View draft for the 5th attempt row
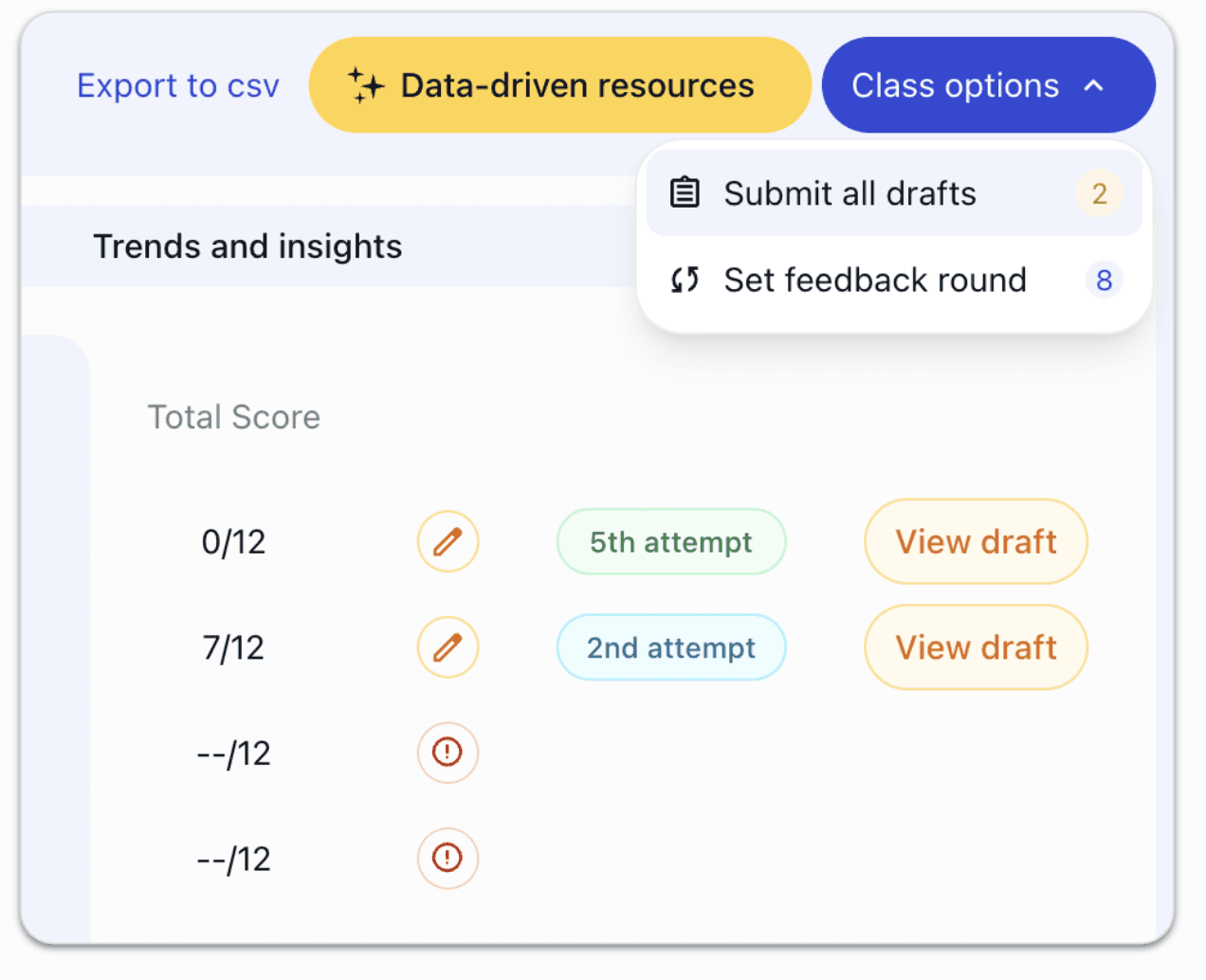 (x=976, y=542)
